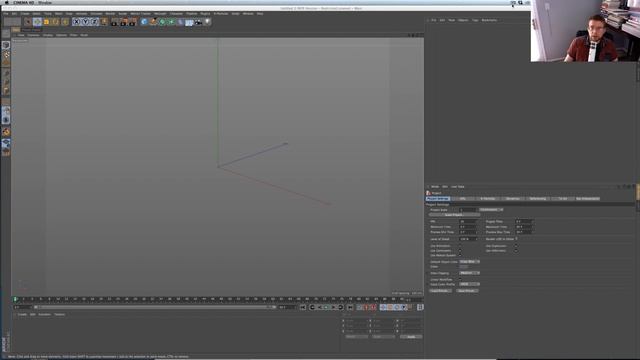Open the Render Settings icon
This screenshot has width=640, height=360.
point(132,22)
